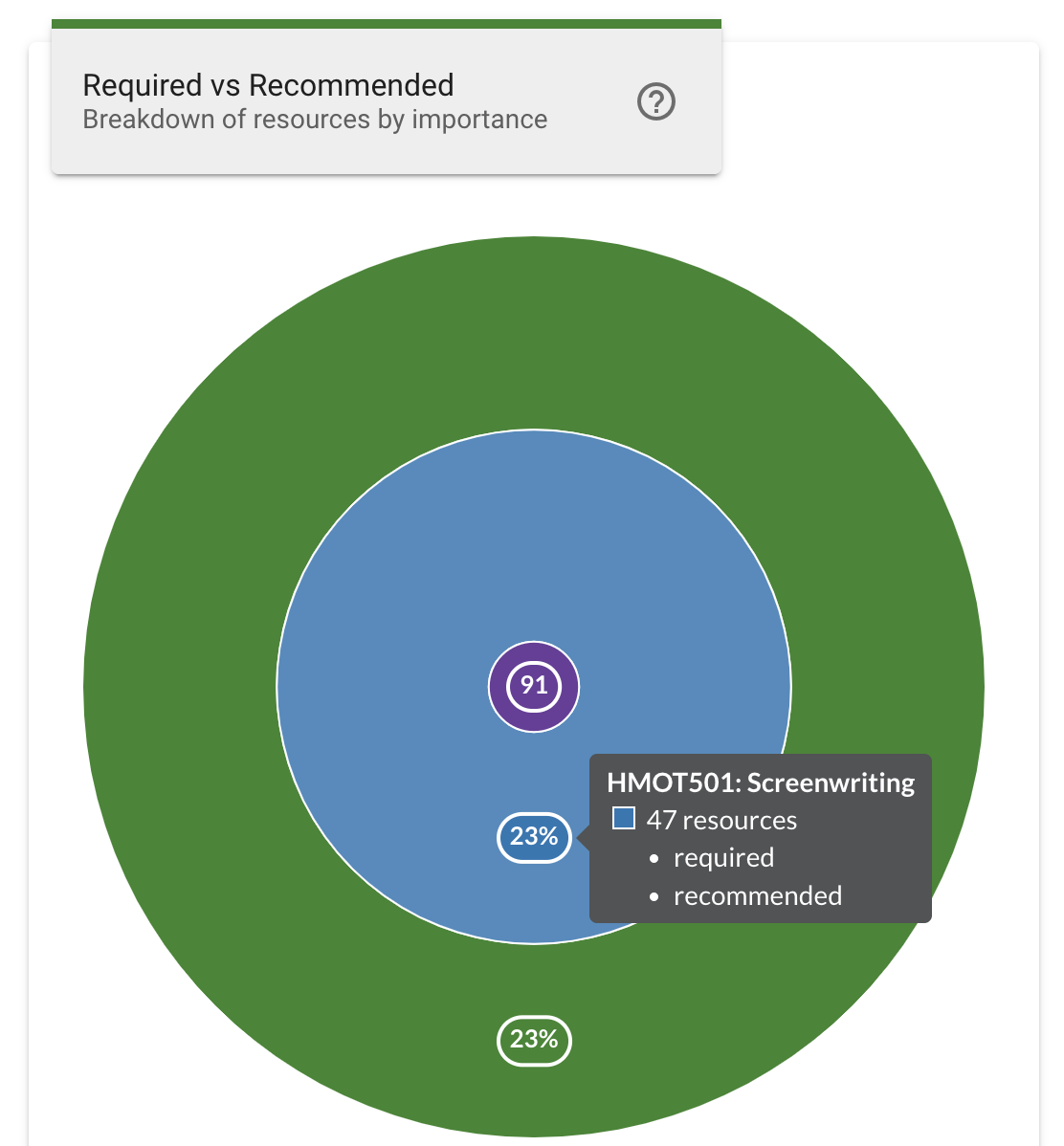Click the tooltip's pointer arrow
Image resolution: width=1064 pixels, height=1146 pixels.
point(584,837)
